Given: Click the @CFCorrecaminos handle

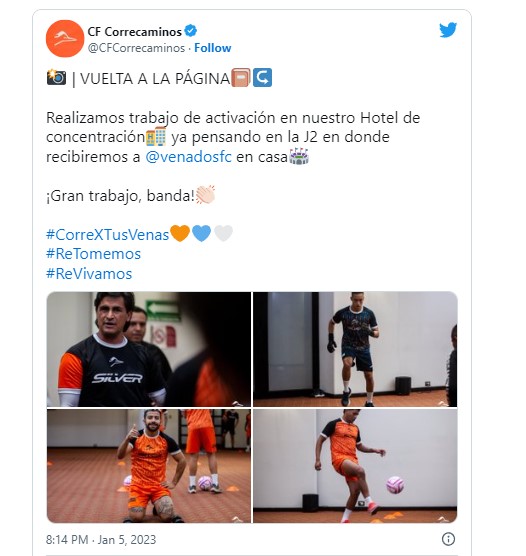Looking at the screenshot, I should pos(136,48).
